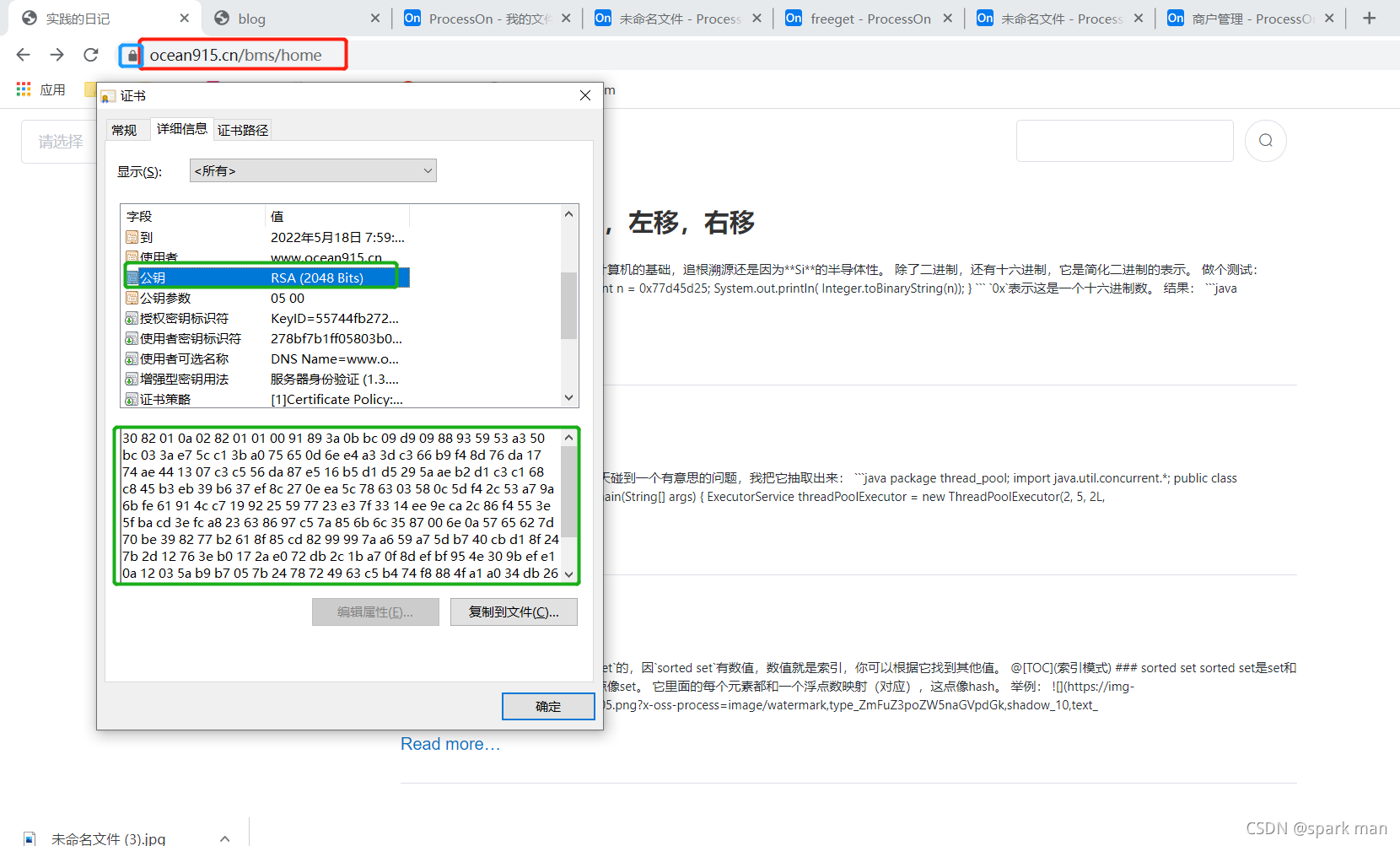The image size is (1400, 846).
Task: Click the '确定' button
Action: 548,706
